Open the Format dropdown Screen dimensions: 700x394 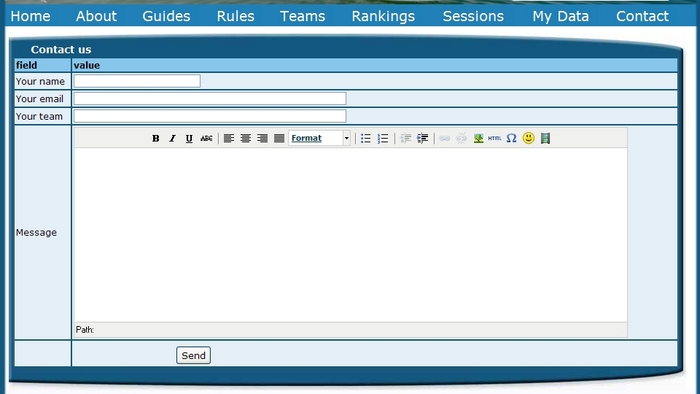click(320, 138)
